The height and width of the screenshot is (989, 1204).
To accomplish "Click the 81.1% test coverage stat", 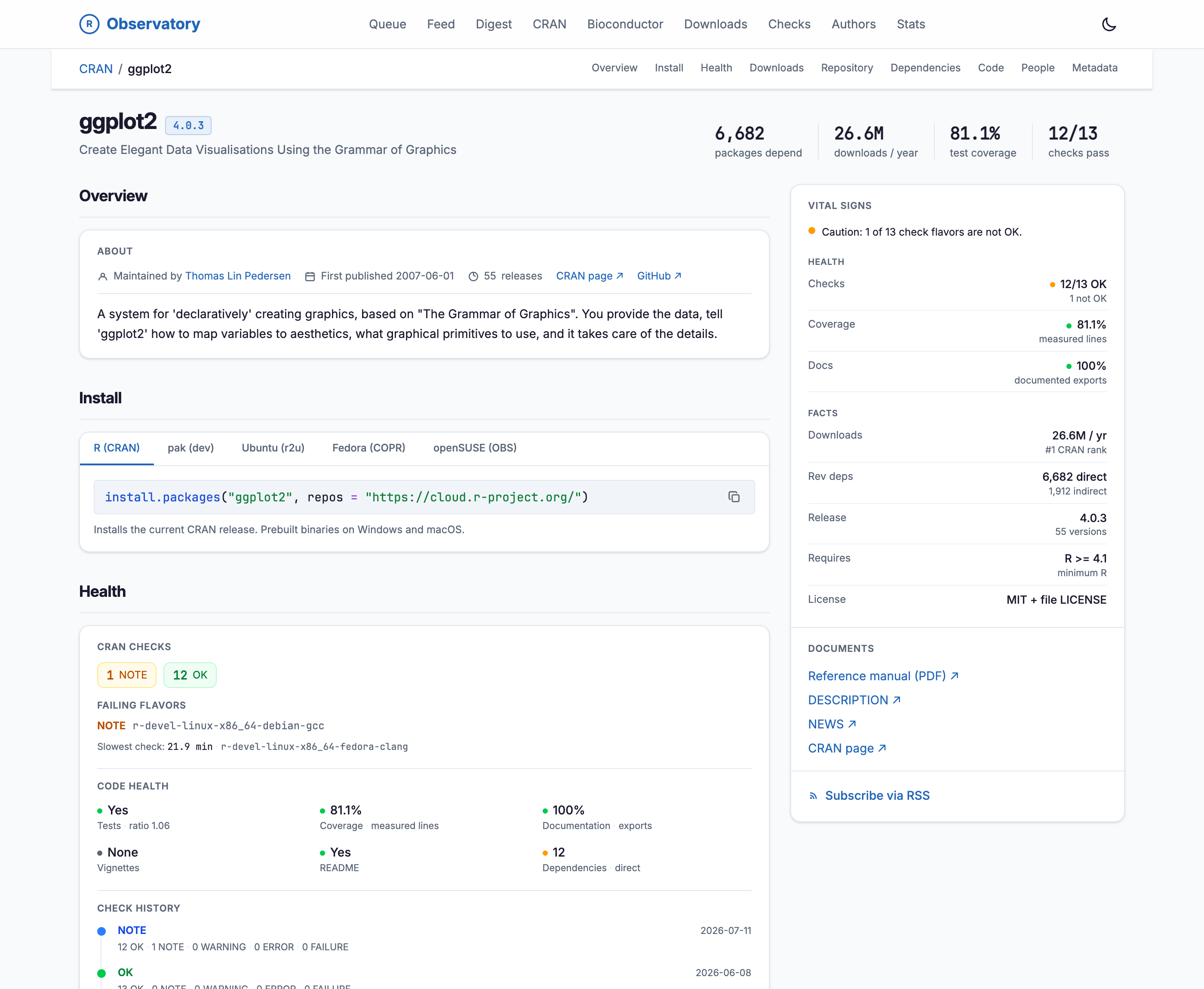I will [x=983, y=141].
